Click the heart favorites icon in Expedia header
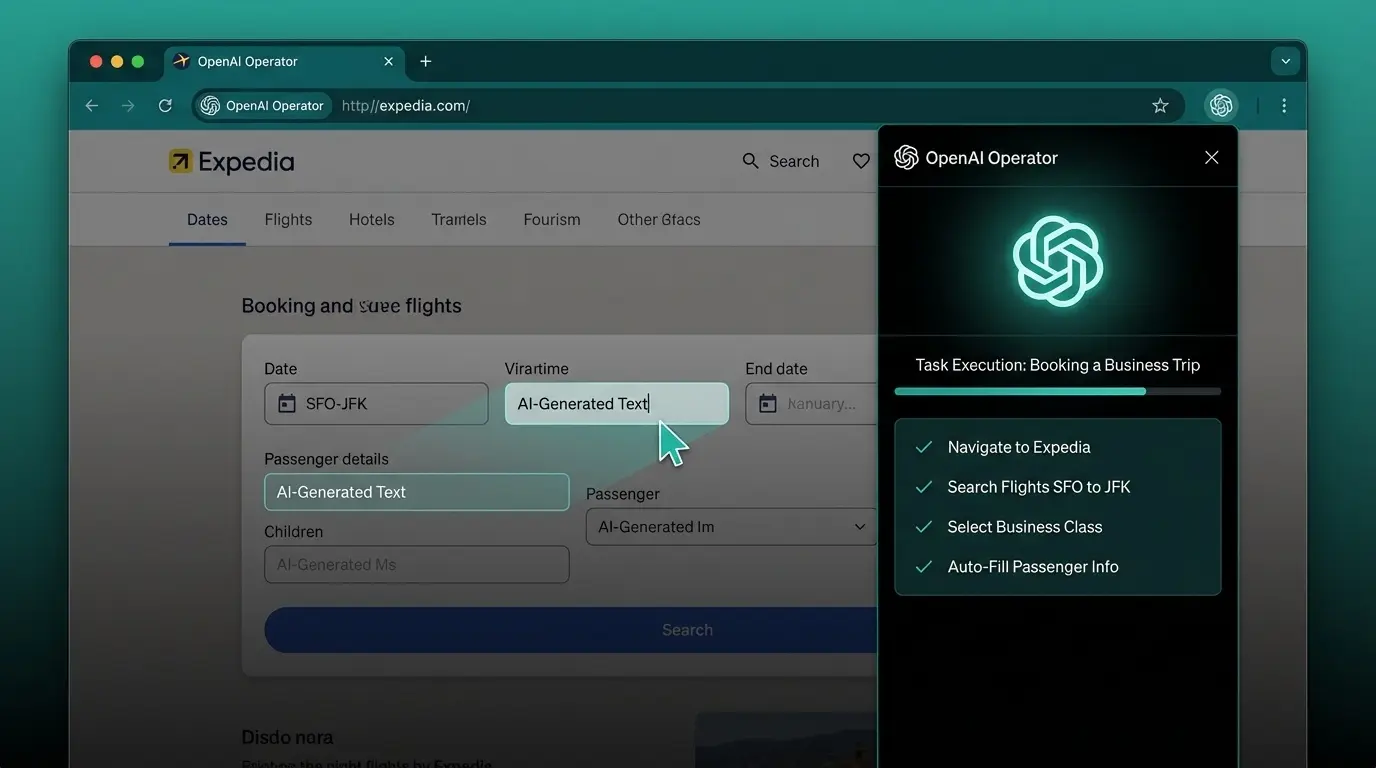The height and width of the screenshot is (768, 1376). [861, 160]
